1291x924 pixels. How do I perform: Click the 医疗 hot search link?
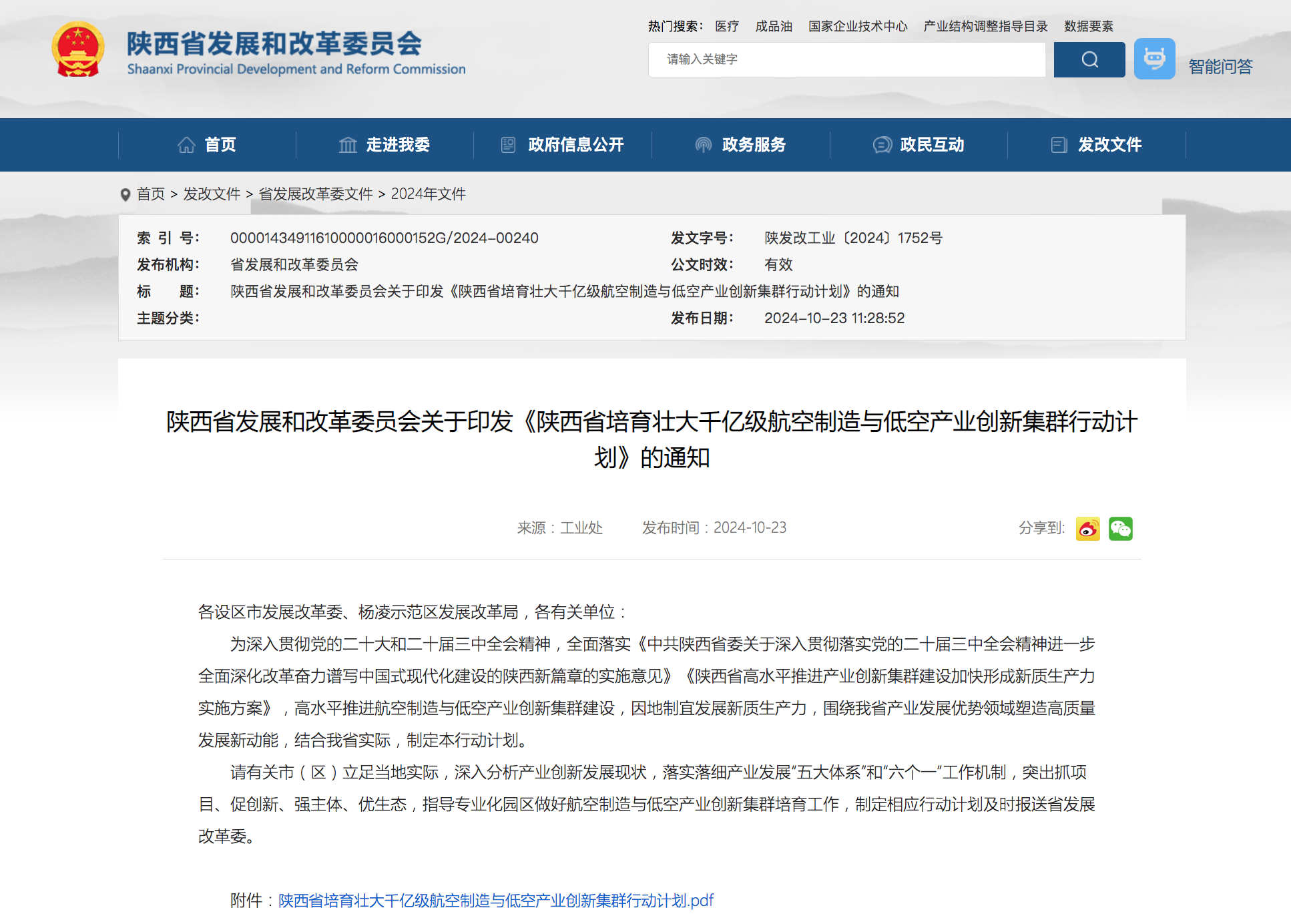(726, 26)
